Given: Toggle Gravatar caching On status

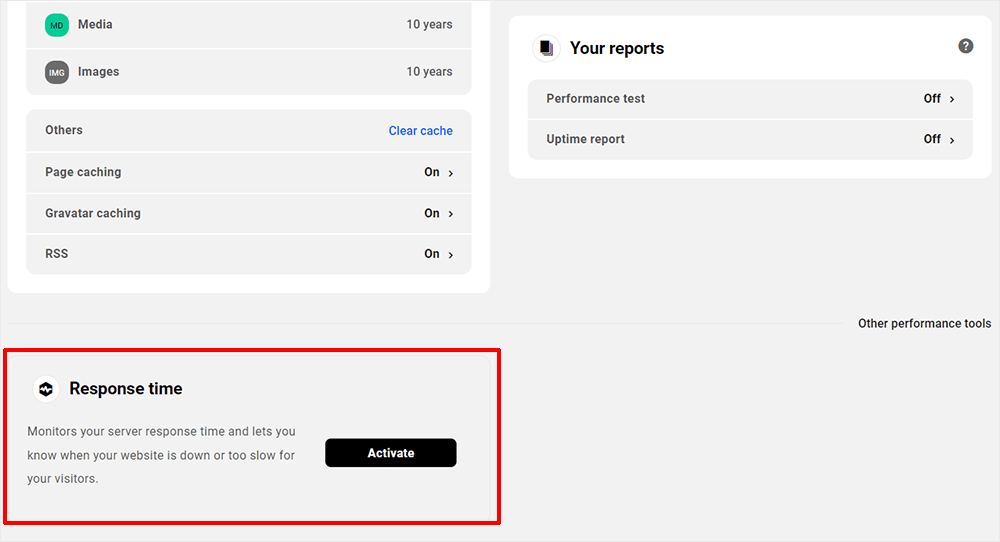Looking at the screenshot, I should point(432,213).
